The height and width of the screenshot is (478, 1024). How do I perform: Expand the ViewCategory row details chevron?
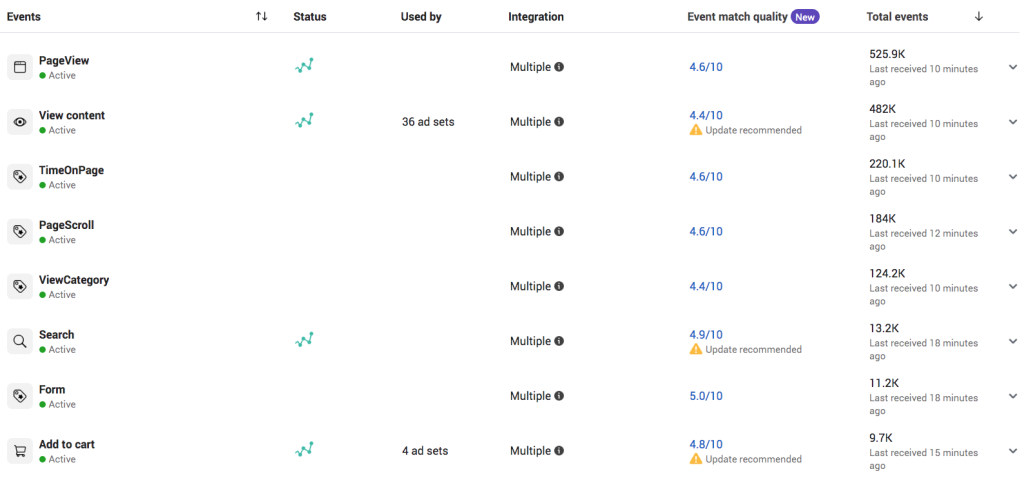[x=1013, y=287]
